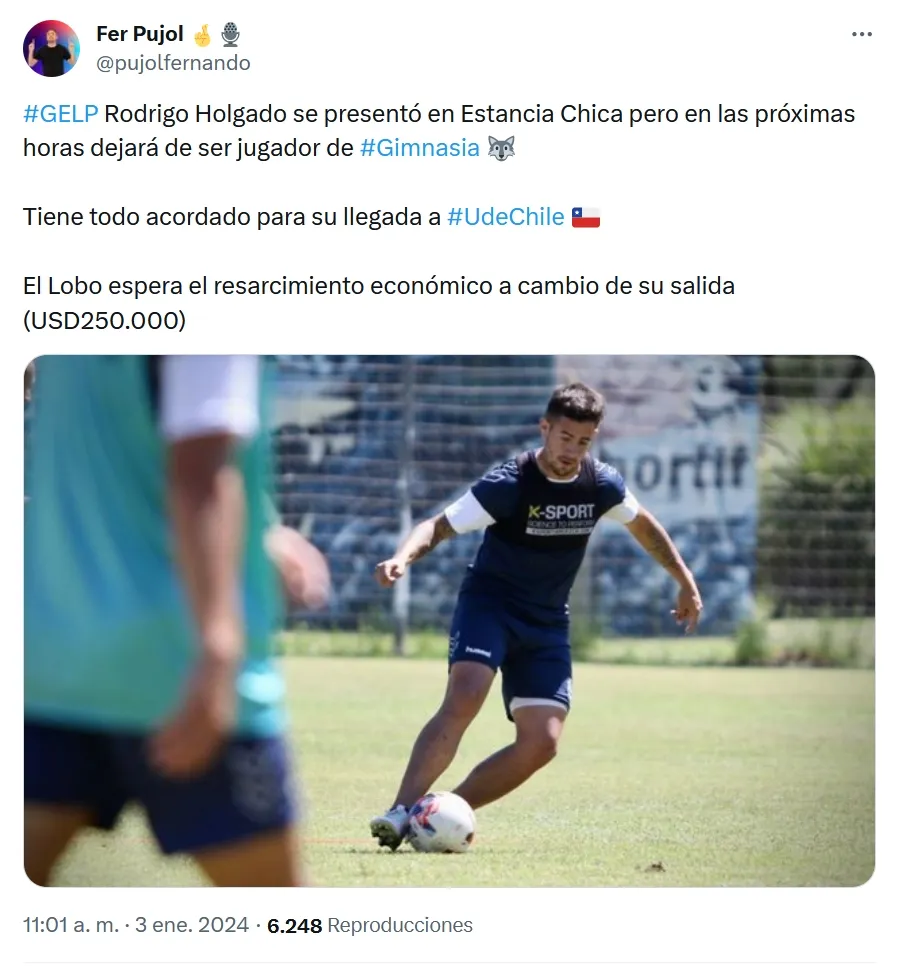Click the #UdeChile hashtag
898x966 pixels.
tap(506, 217)
